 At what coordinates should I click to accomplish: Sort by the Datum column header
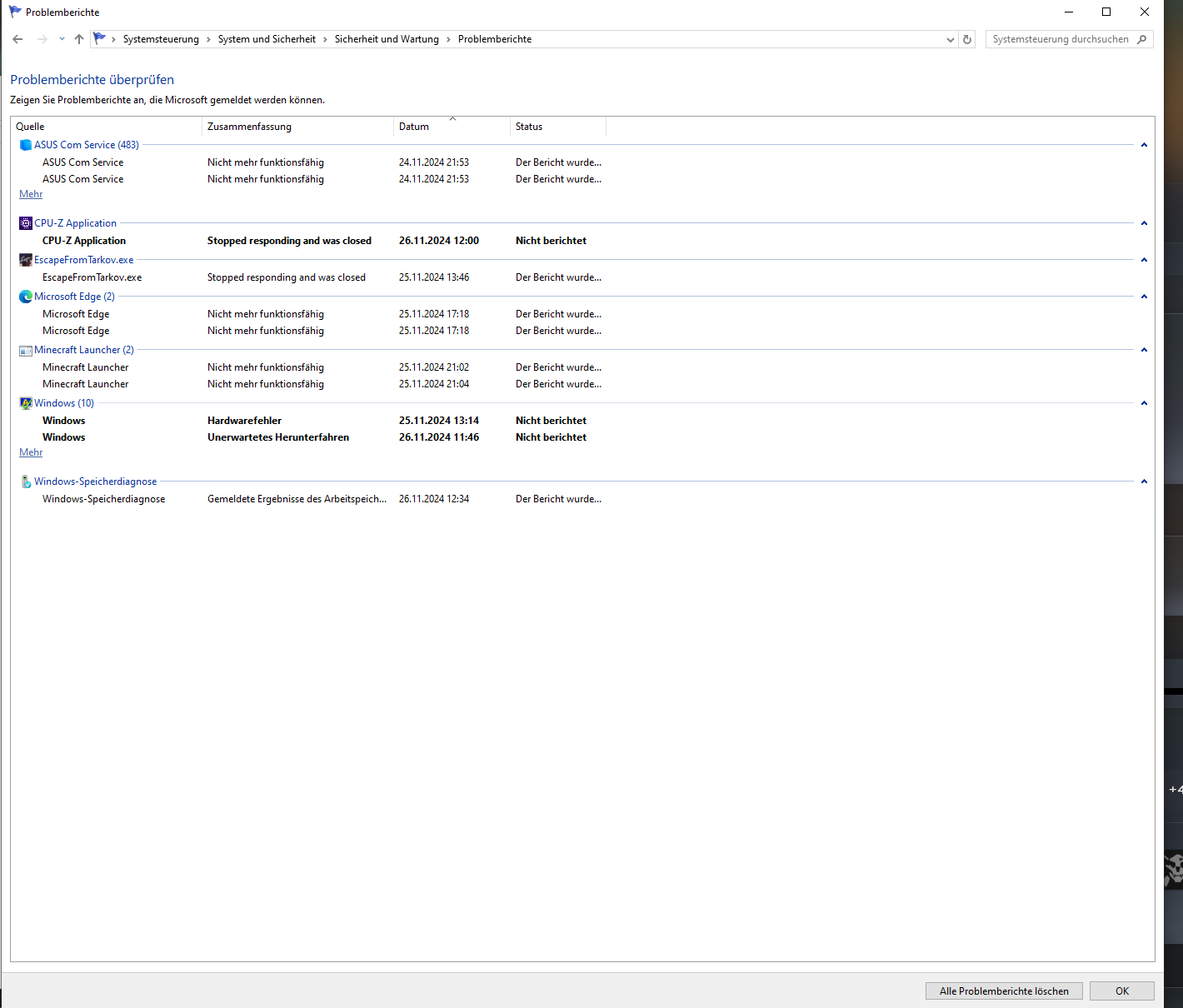coord(452,127)
